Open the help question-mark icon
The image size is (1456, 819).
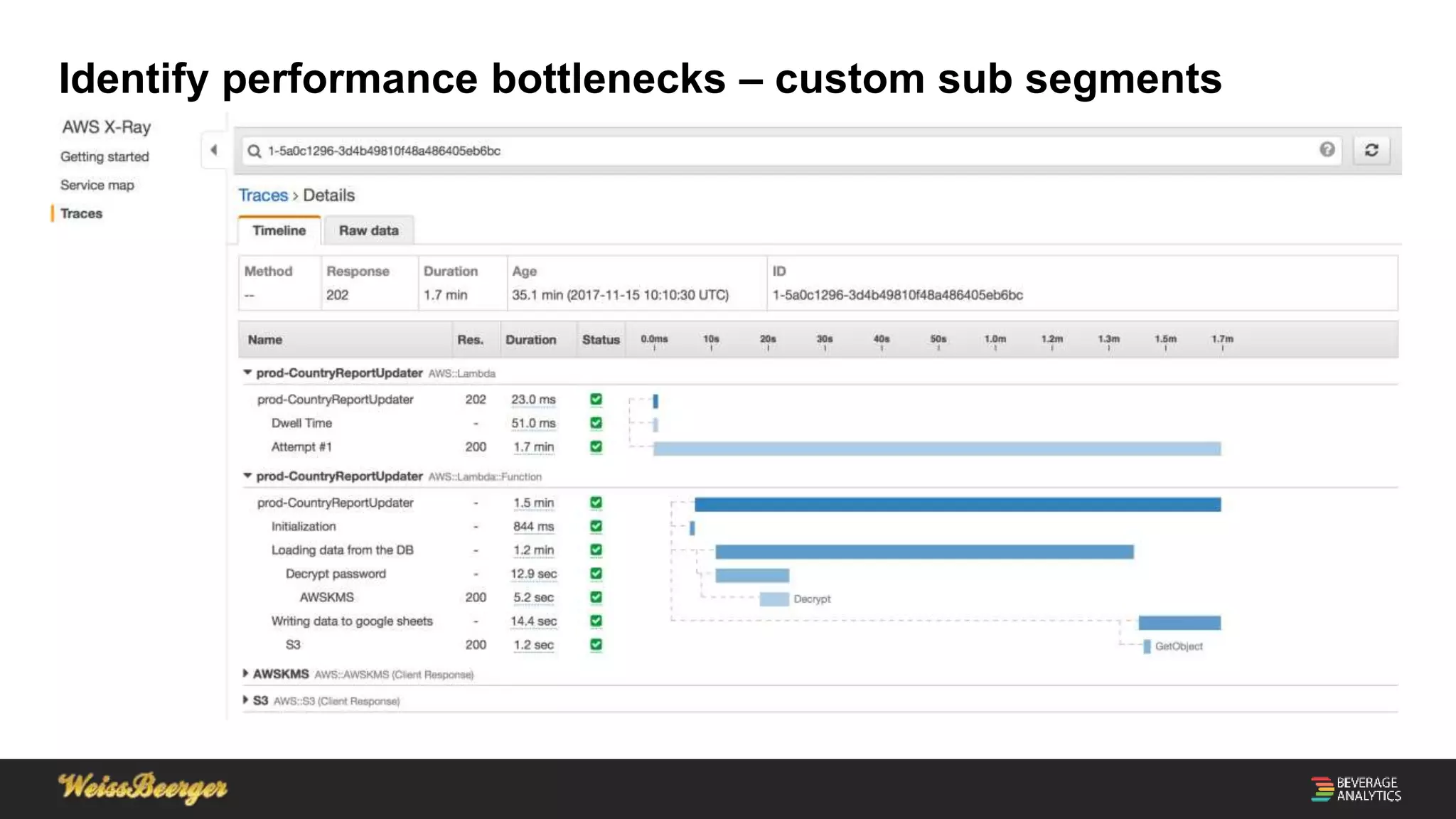click(1327, 149)
